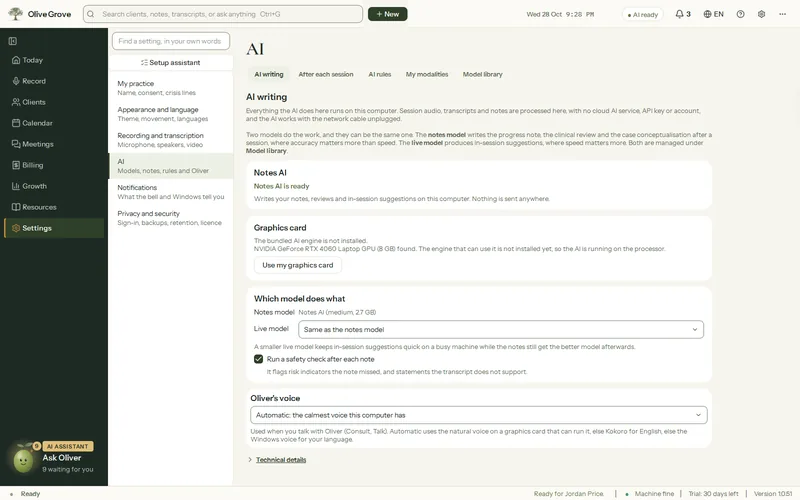
Task: Click the Ask Oliver label
Action: pyautogui.click(x=62, y=458)
